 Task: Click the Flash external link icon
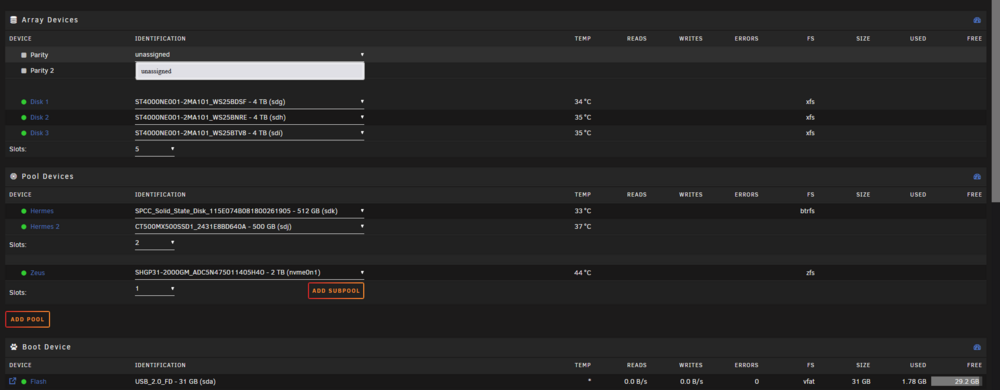[13, 381]
